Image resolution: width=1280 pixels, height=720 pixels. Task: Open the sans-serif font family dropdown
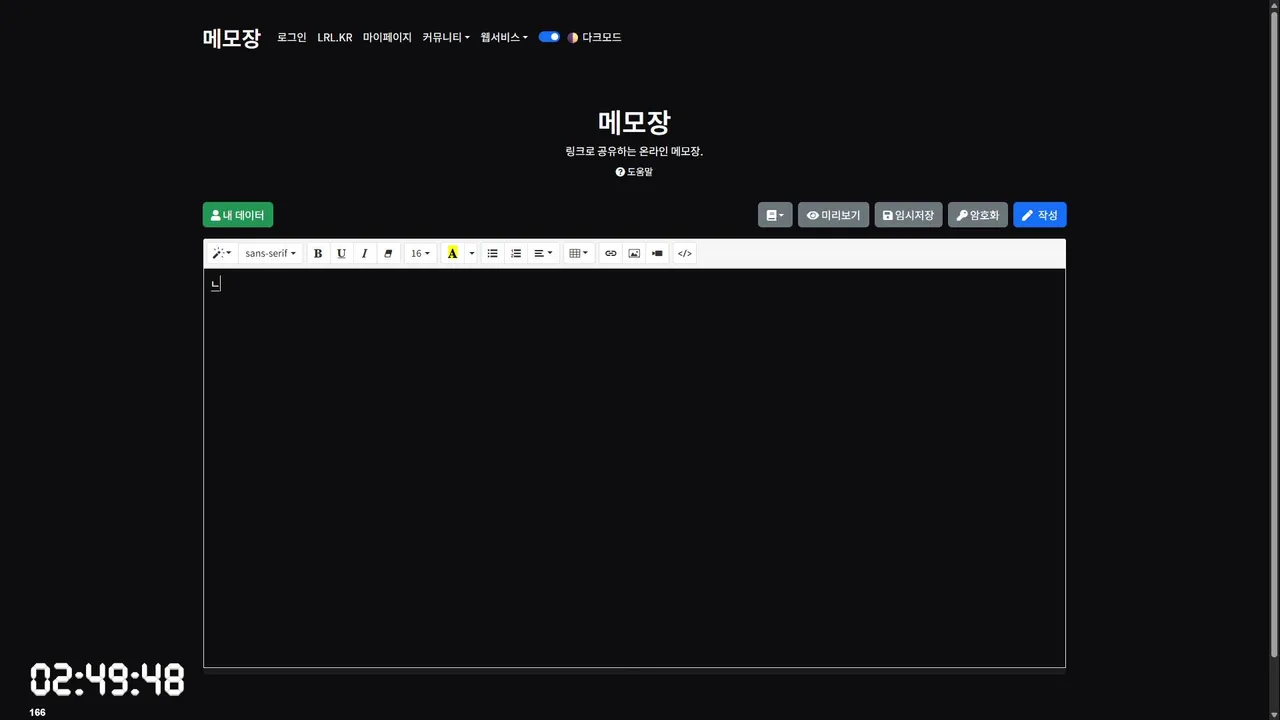tap(271, 254)
